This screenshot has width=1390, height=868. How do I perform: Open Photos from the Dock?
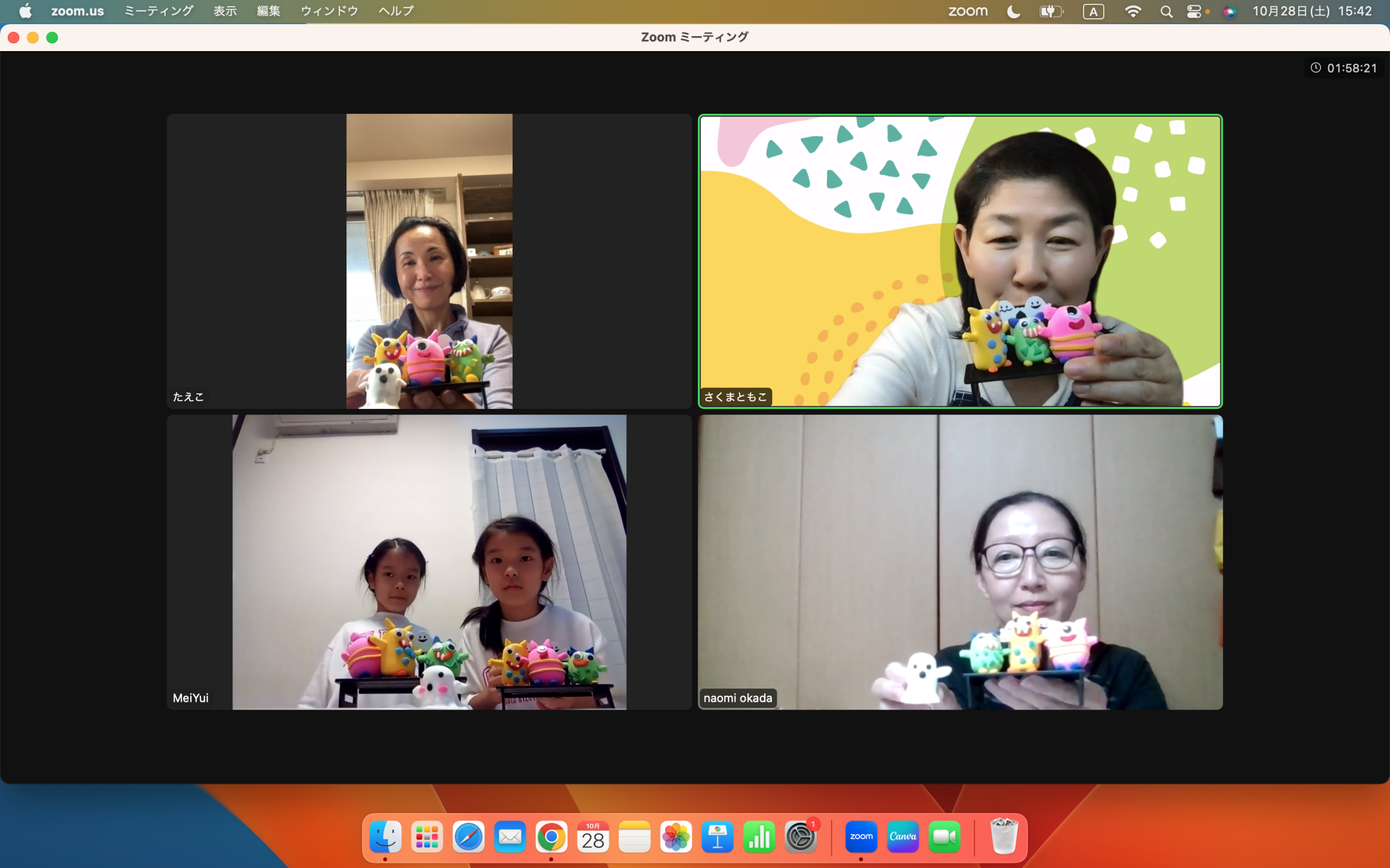click(x=676, y=837)
